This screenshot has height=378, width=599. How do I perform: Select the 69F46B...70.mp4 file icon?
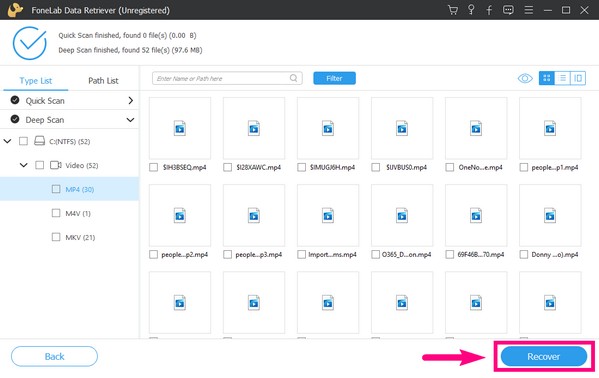tap(476, 216)
